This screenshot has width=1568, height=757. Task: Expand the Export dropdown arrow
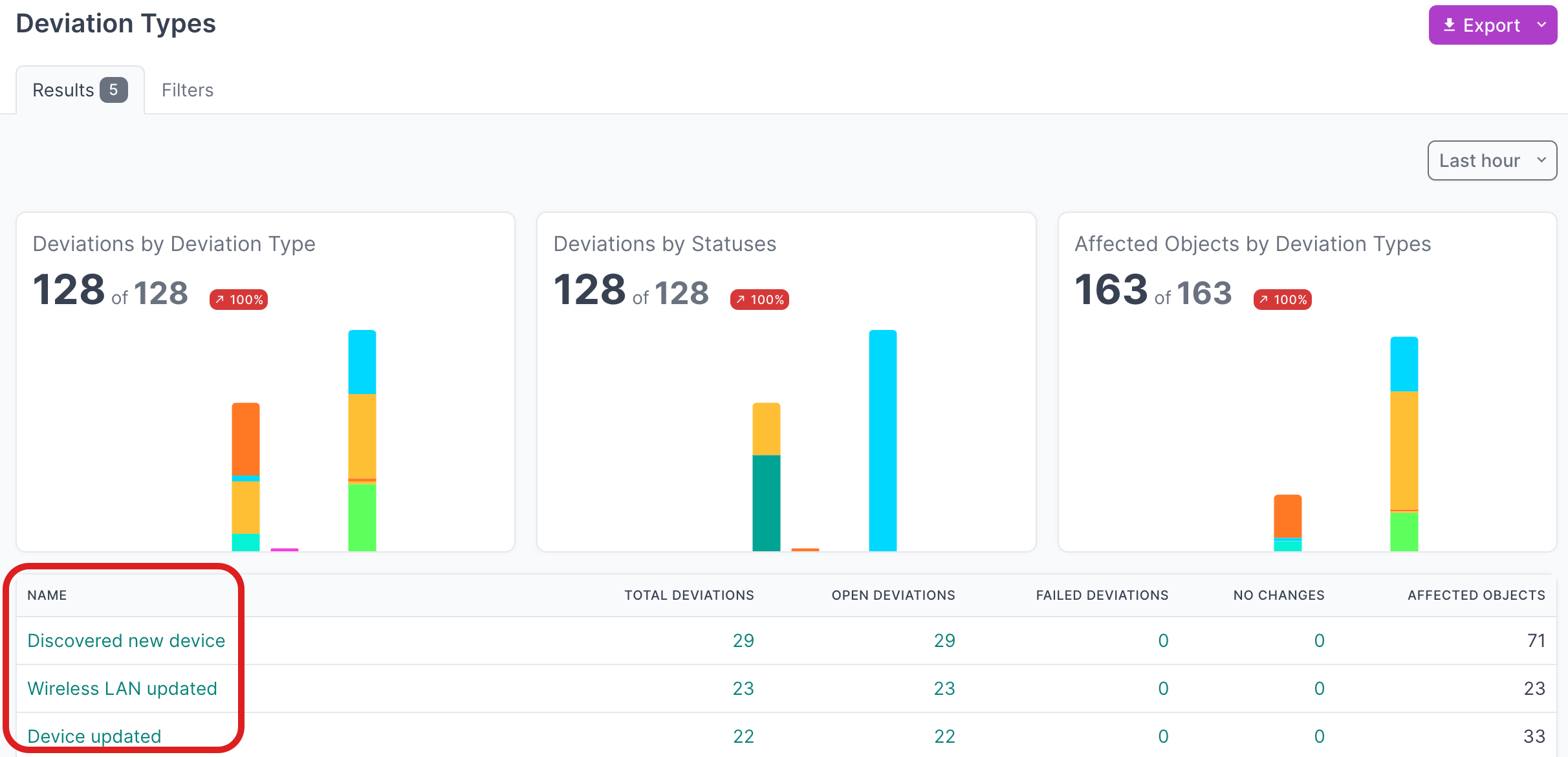tap(1541, 25)
